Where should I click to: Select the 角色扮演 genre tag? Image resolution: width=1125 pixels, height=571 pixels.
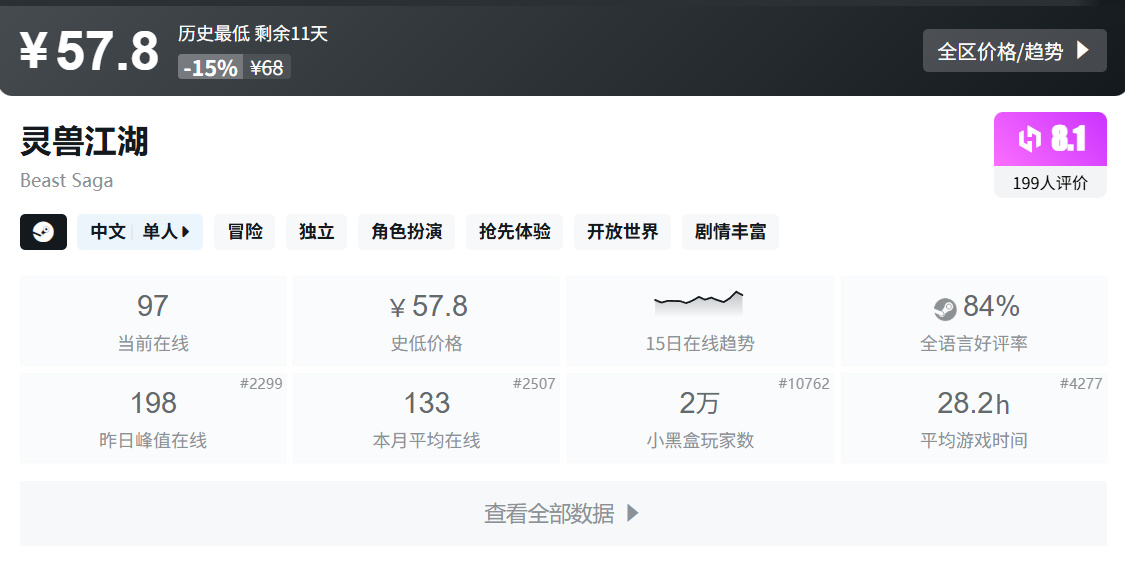[407, 232]
